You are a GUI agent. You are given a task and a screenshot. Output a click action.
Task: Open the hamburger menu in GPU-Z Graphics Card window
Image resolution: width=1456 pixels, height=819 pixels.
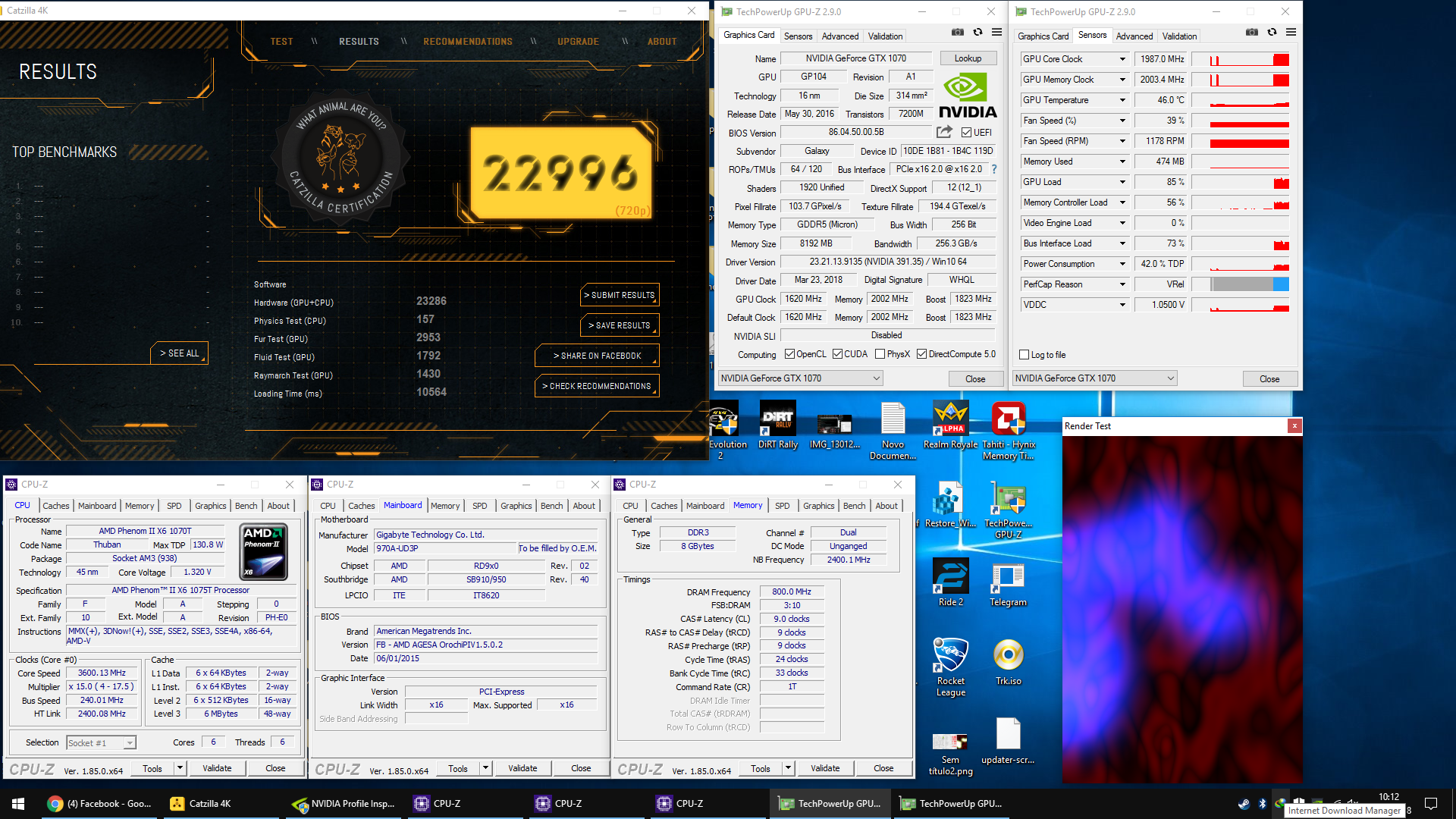996,33
